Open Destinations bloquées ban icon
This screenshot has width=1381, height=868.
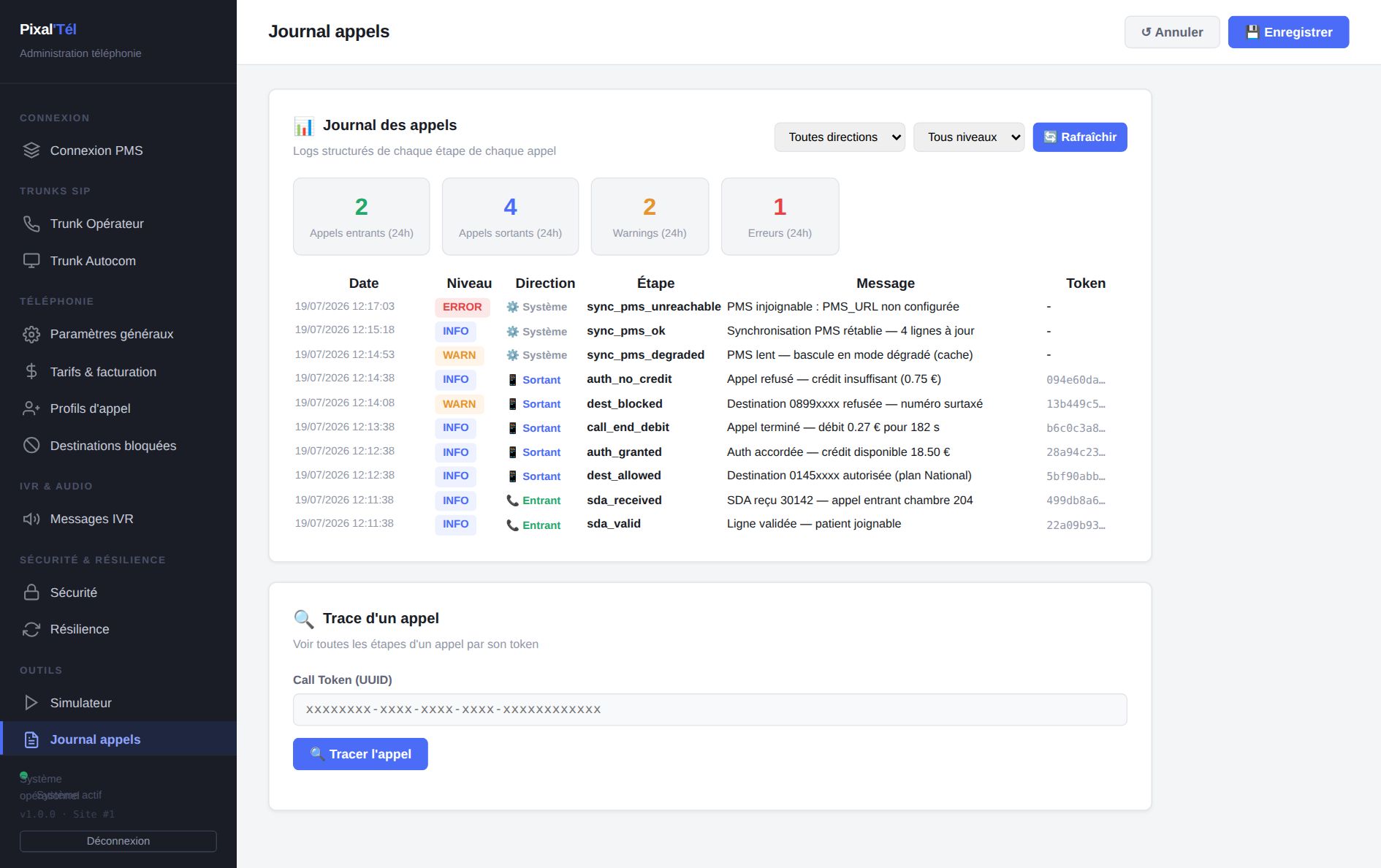pos(31,445)
